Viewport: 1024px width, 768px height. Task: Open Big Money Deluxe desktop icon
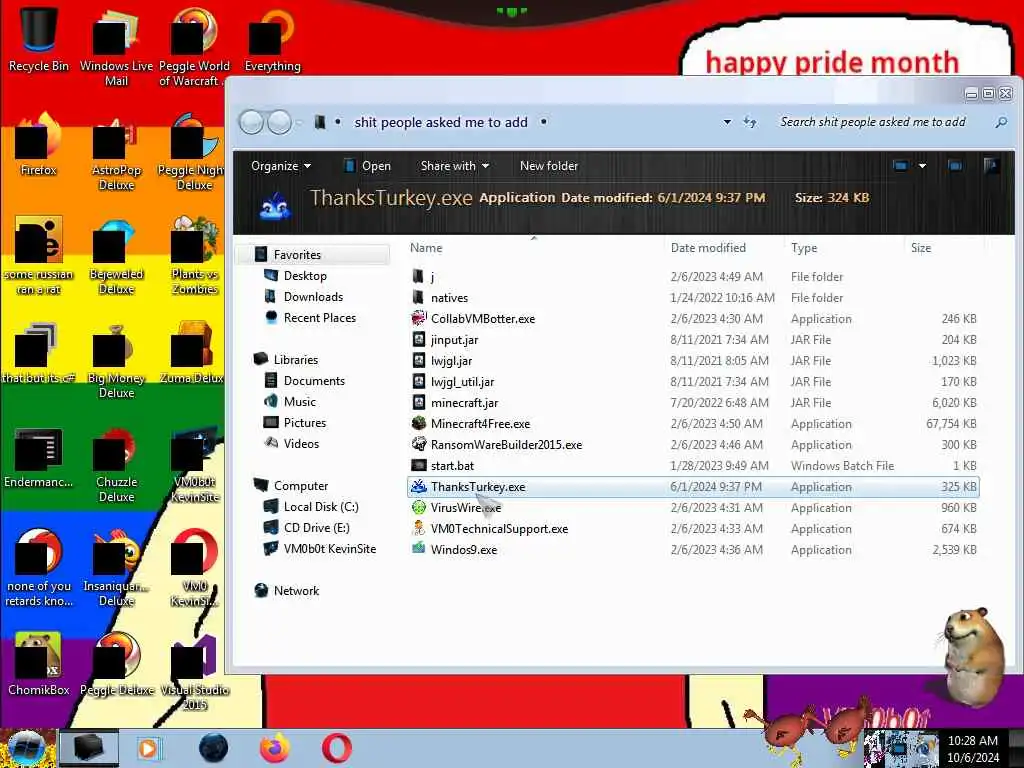click(116, 360)
